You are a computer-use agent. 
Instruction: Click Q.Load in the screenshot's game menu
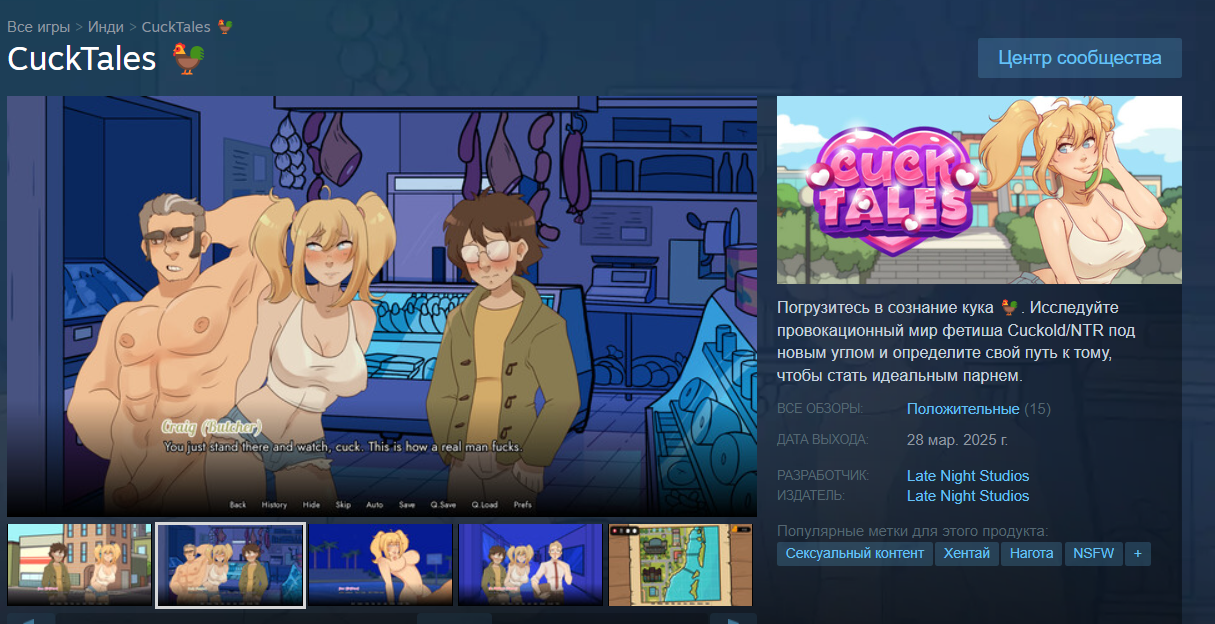[484, 505]
